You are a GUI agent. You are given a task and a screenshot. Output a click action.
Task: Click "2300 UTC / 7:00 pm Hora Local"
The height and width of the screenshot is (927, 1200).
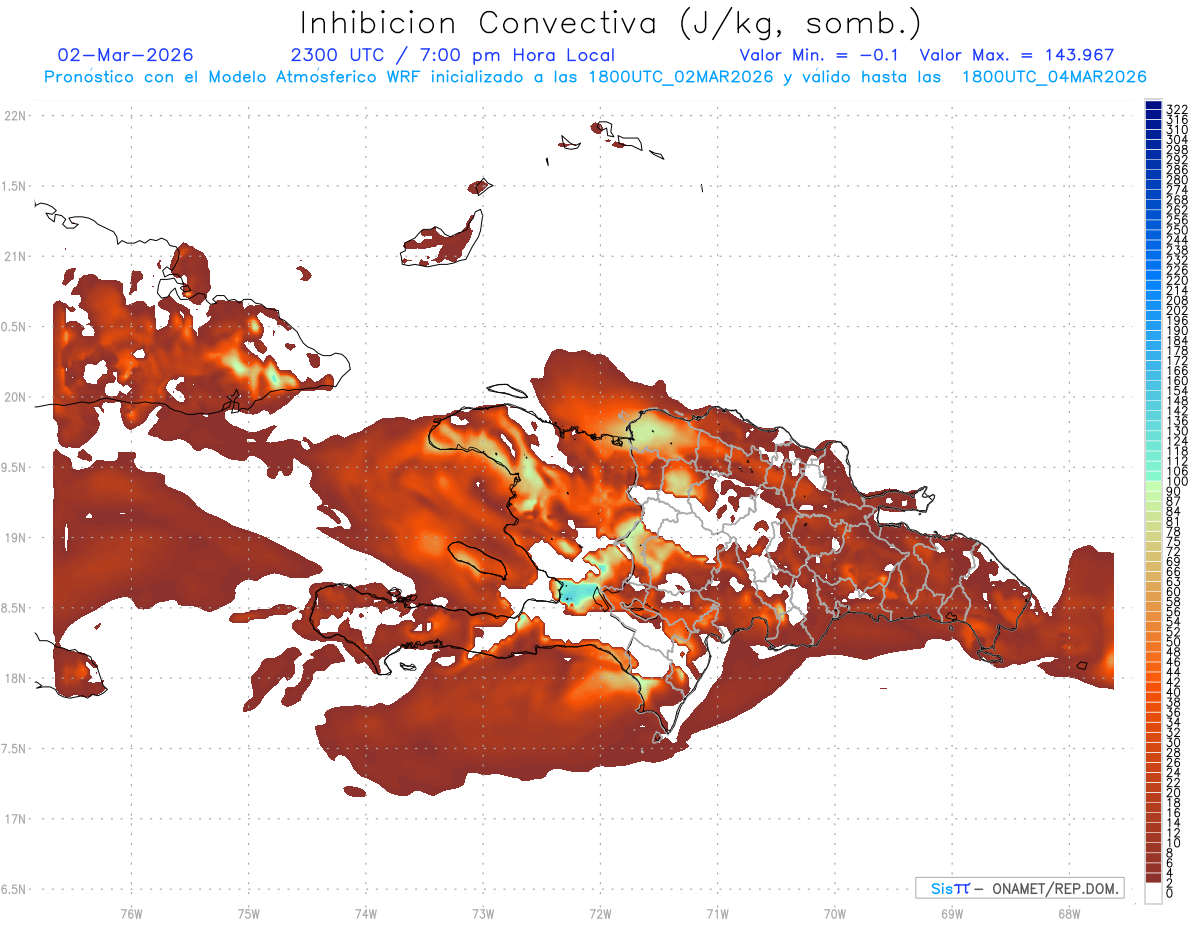coord(453,55)
